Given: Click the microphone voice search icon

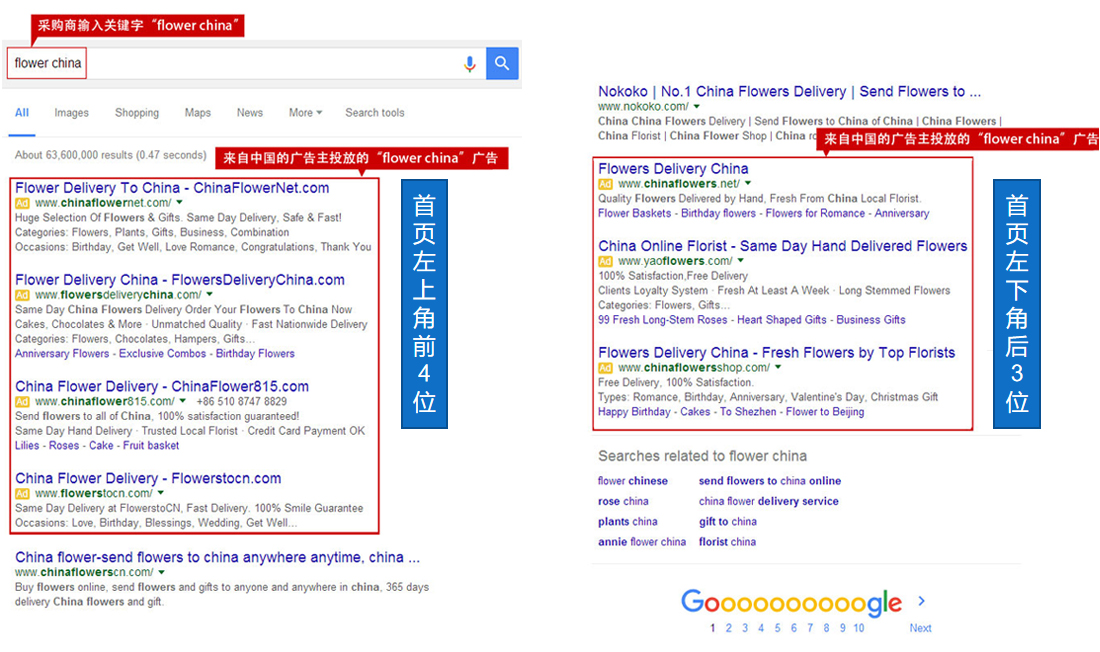Looking at the screenshot, I should click(x=470, y=64).
